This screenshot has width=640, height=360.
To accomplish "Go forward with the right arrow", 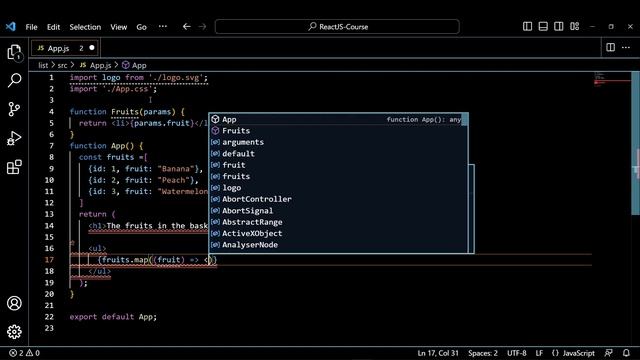I will point(202,27).
